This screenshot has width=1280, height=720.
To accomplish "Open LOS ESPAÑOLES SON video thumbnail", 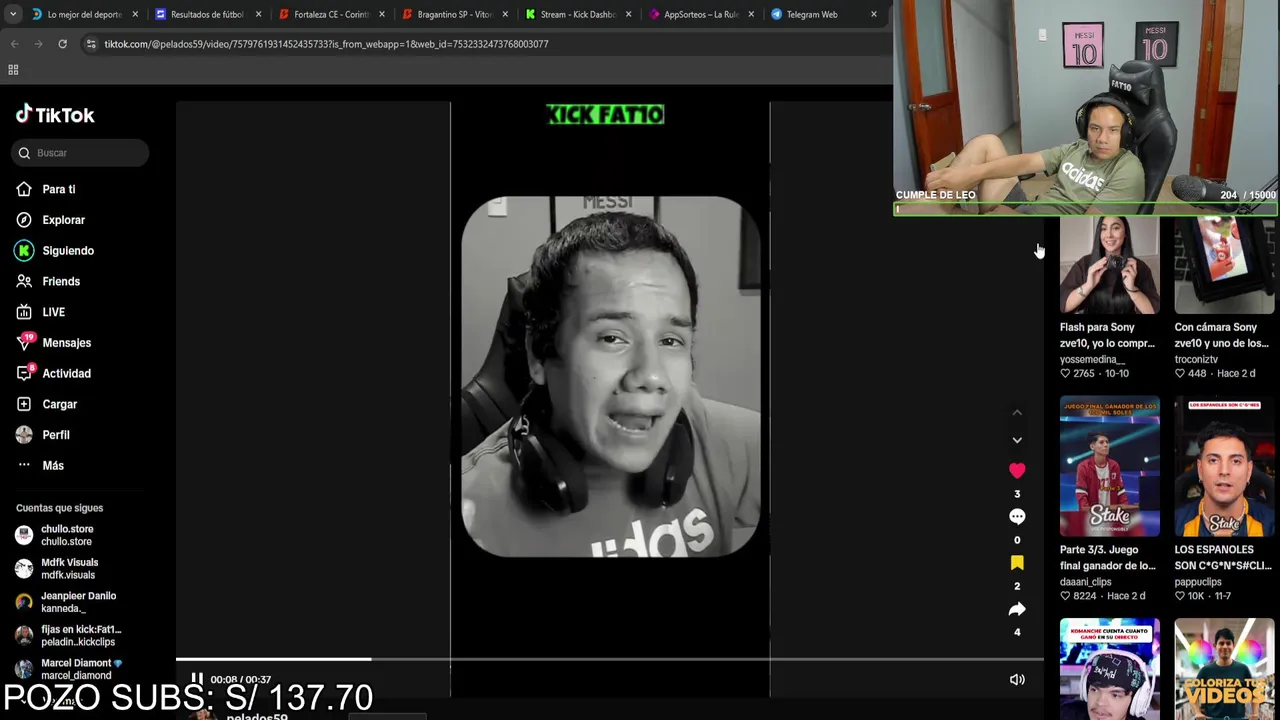I will point(1224,466).
